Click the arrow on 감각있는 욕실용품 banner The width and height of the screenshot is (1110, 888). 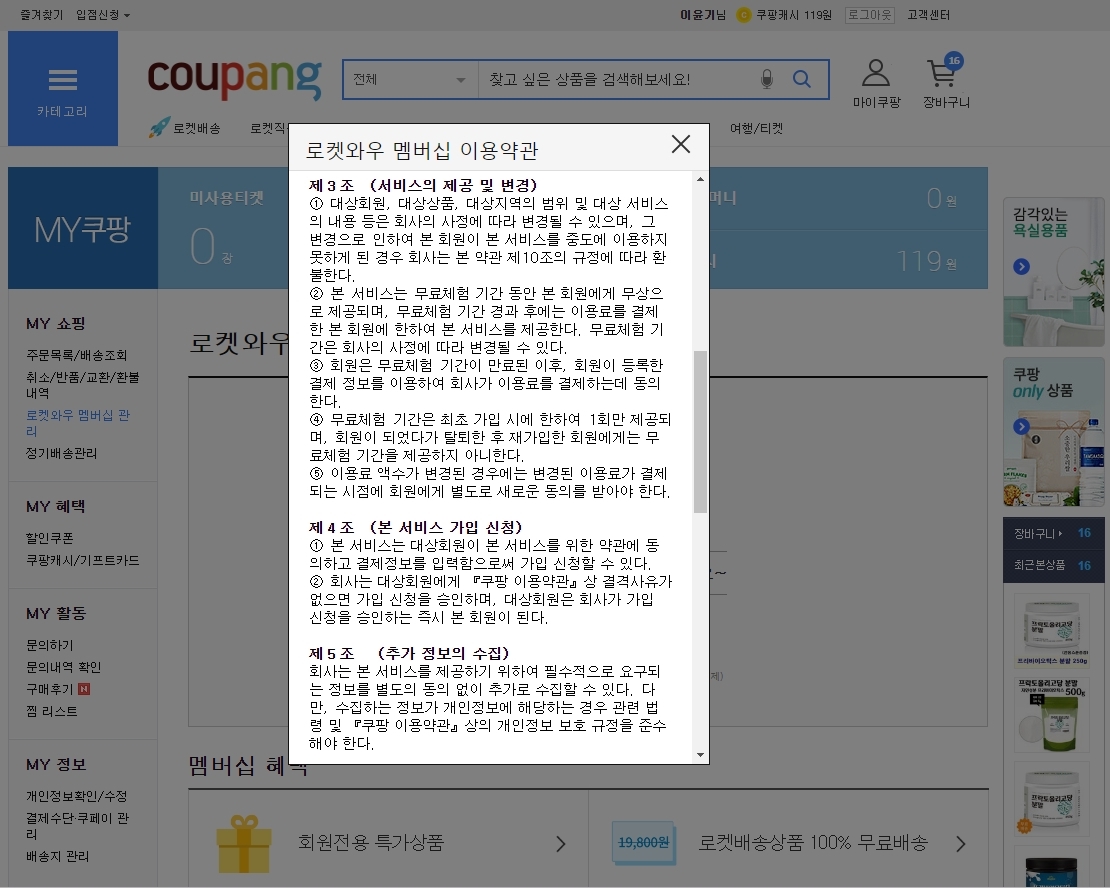pyautogui.click(x=1021, y=267)
